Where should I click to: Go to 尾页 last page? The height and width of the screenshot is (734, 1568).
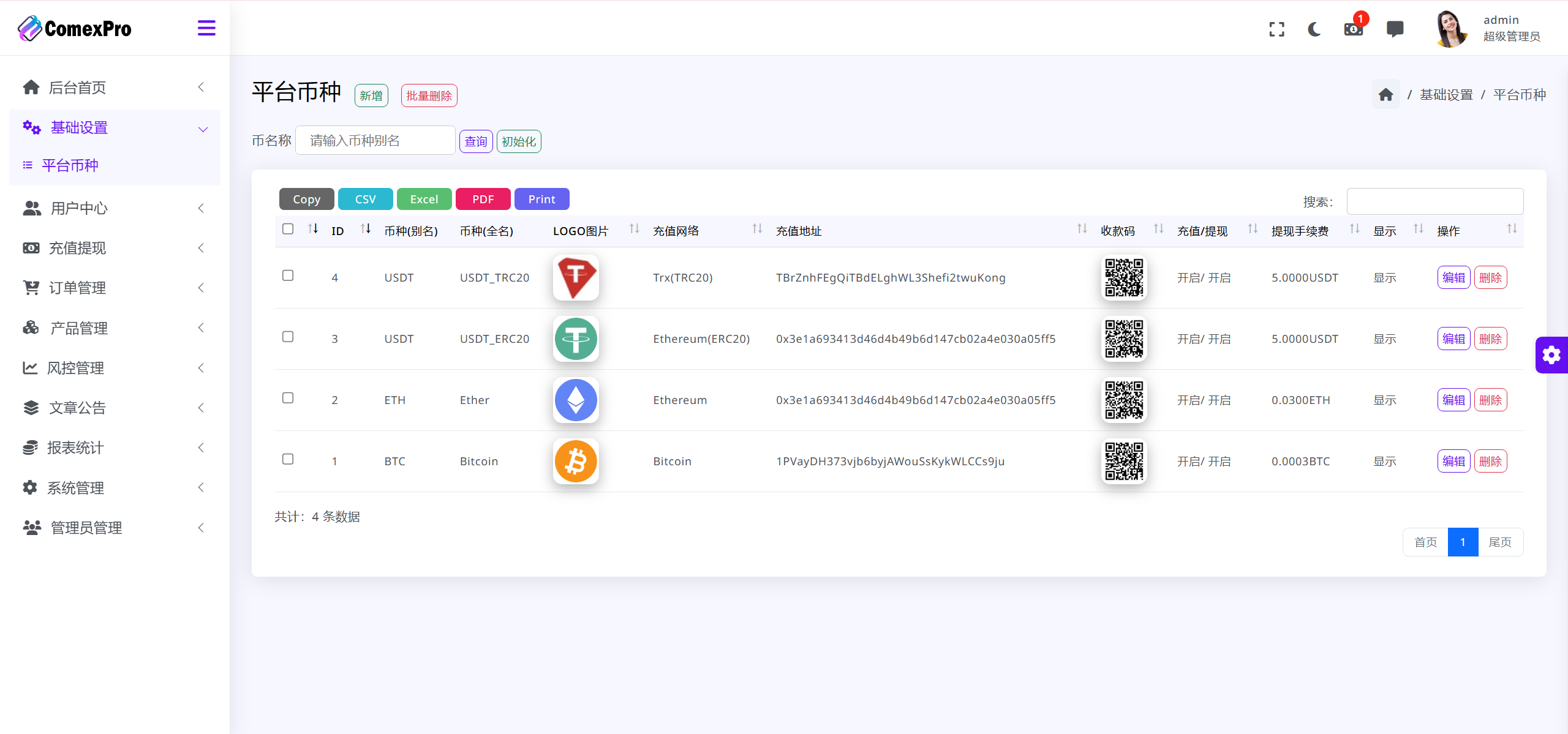pos(1500,542)
